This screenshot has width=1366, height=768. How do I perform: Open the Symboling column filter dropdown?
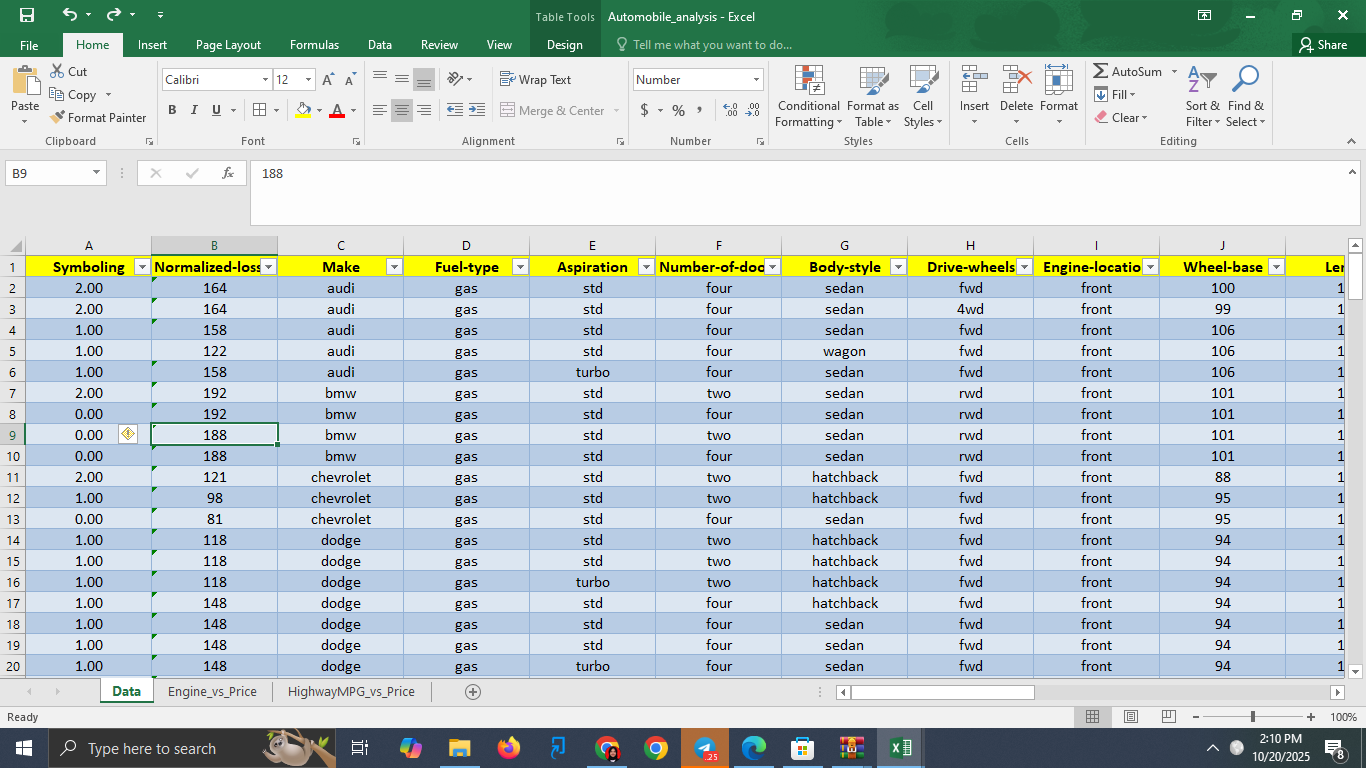(142, 267)
